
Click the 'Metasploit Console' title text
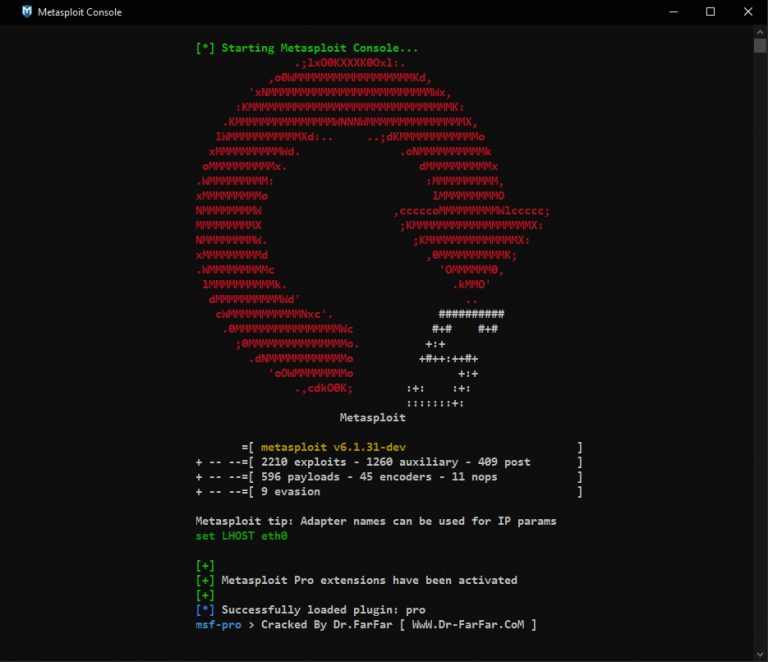(x=79, y=12)
